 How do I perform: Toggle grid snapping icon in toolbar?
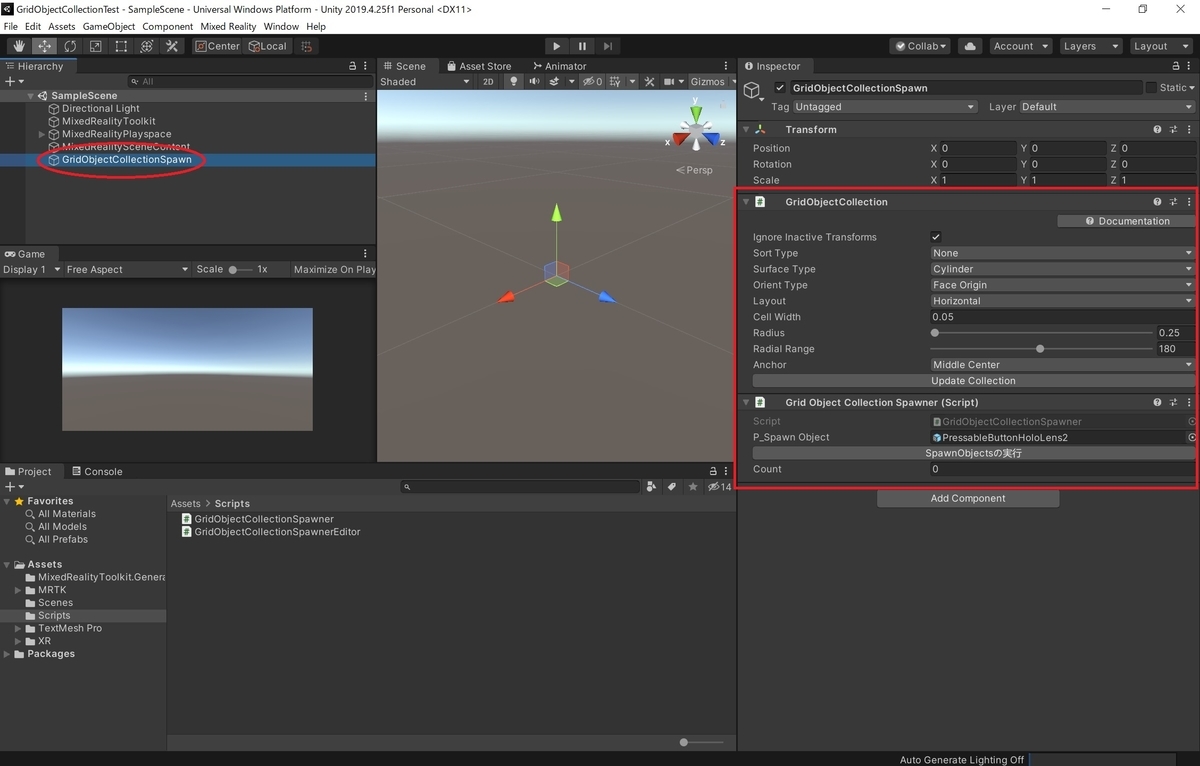tap(307, 46)
